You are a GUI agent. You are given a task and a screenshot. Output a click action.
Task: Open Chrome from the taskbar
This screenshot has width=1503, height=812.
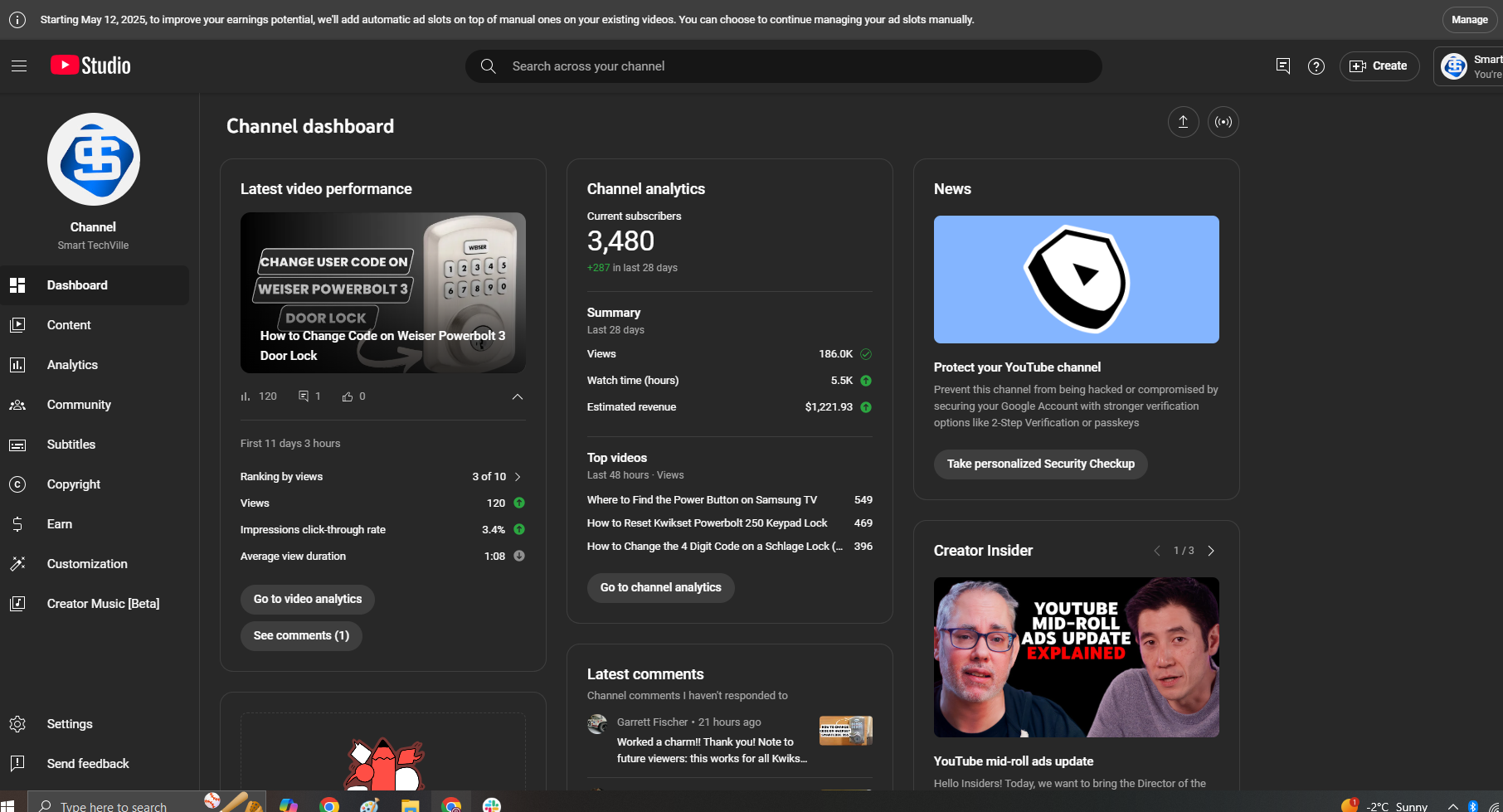tap(329, 805)
